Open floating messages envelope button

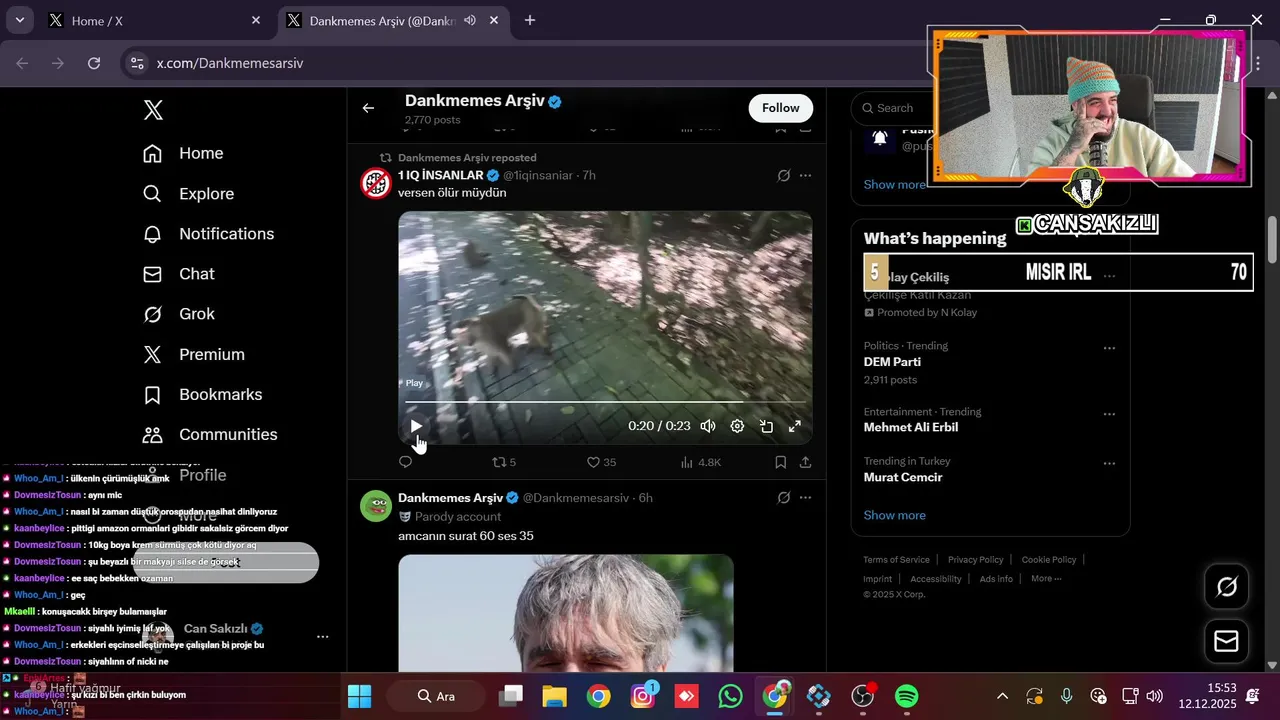coord(1227,641)
